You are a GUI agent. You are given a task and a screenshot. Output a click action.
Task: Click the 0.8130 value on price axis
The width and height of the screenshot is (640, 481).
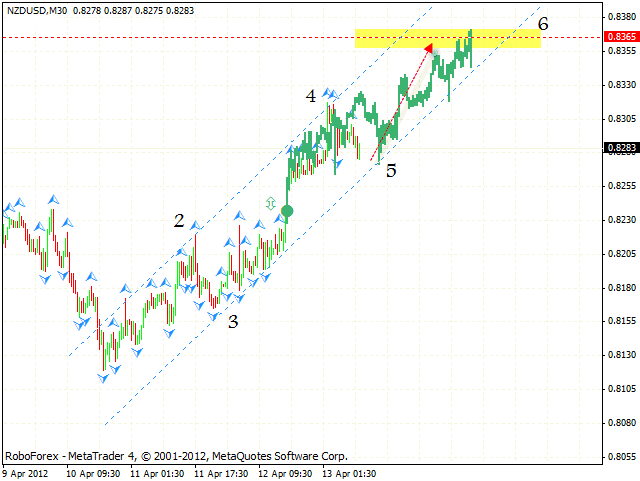click(x=621, y=355)
